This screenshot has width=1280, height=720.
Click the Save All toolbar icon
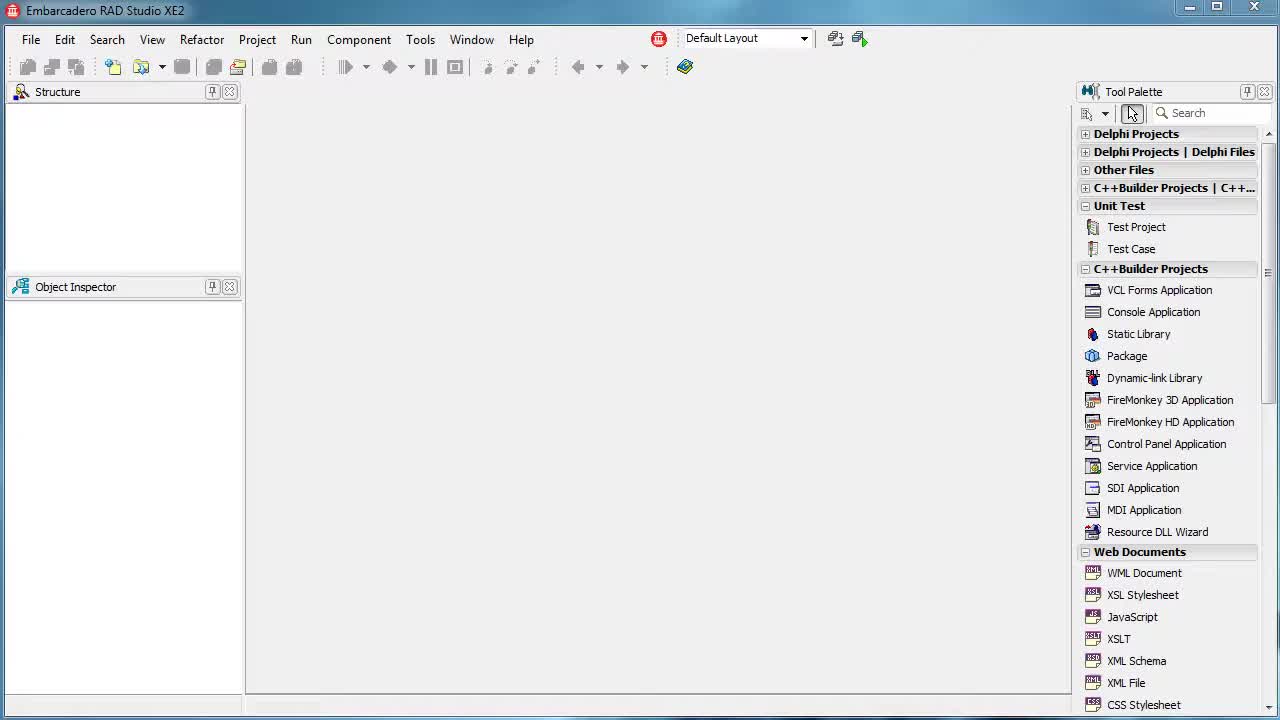[213, 67]
